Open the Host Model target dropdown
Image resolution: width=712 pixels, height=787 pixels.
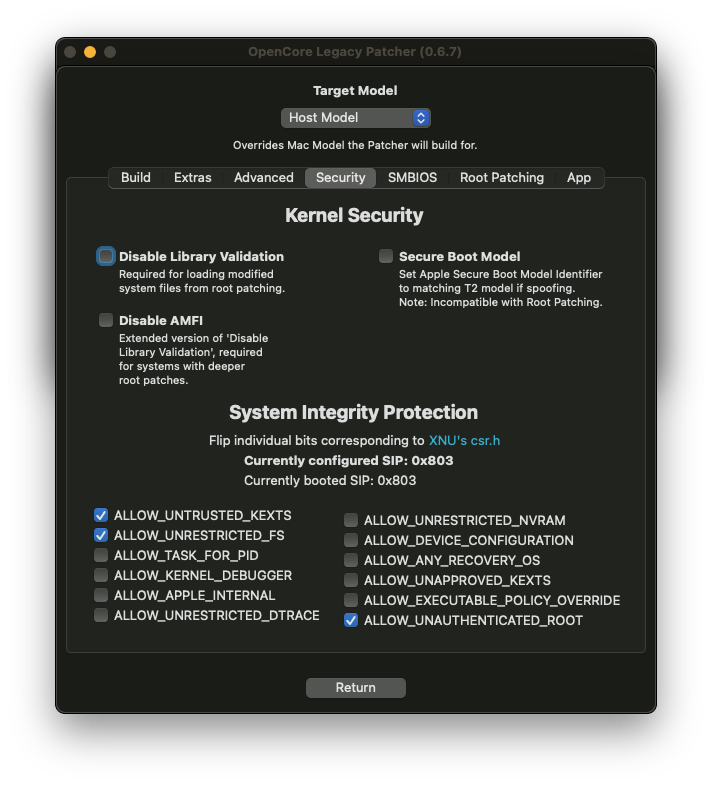click(355, 118)
